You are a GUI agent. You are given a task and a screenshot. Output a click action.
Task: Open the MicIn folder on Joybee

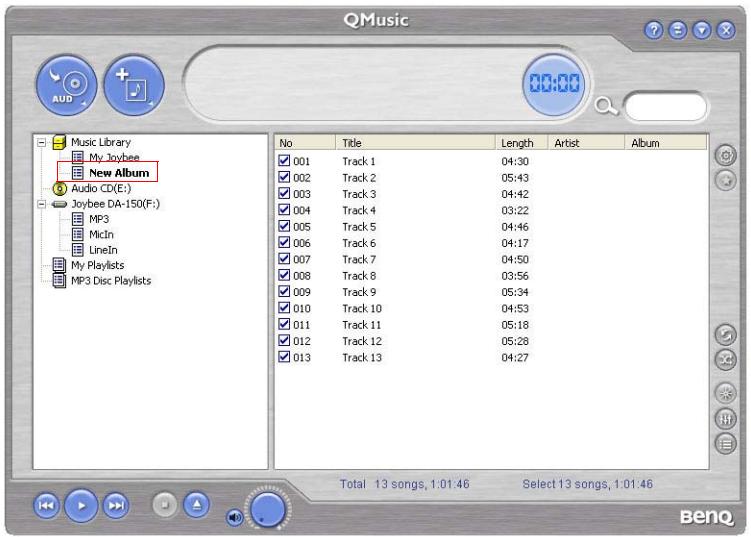[101, 234]
